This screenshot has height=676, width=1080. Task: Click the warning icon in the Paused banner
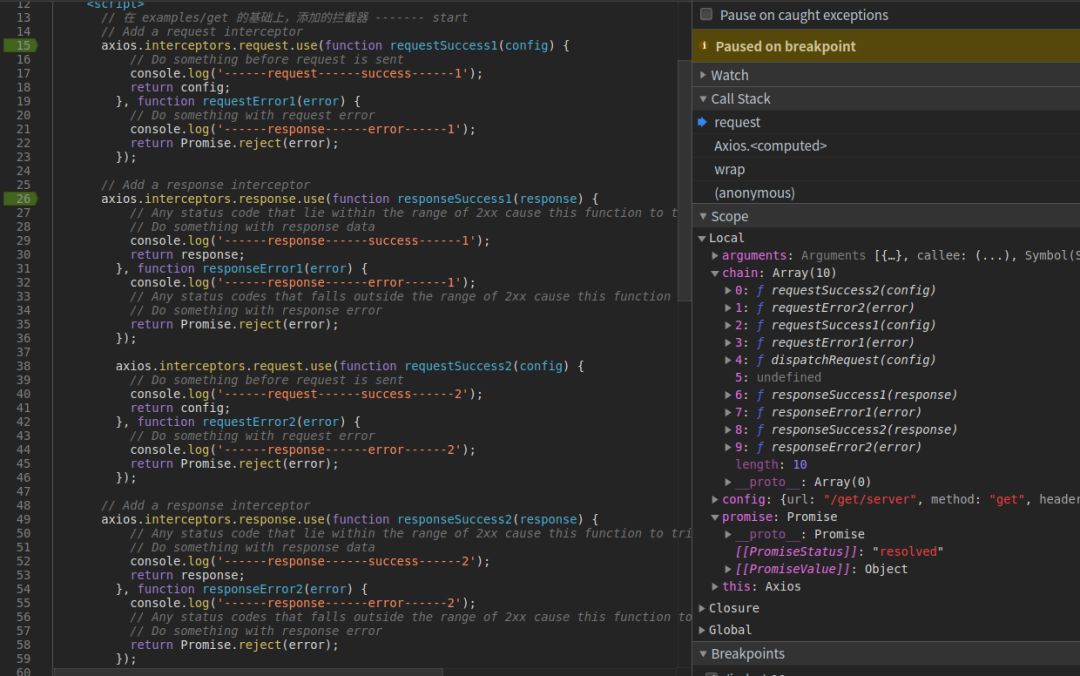point(704,46)
